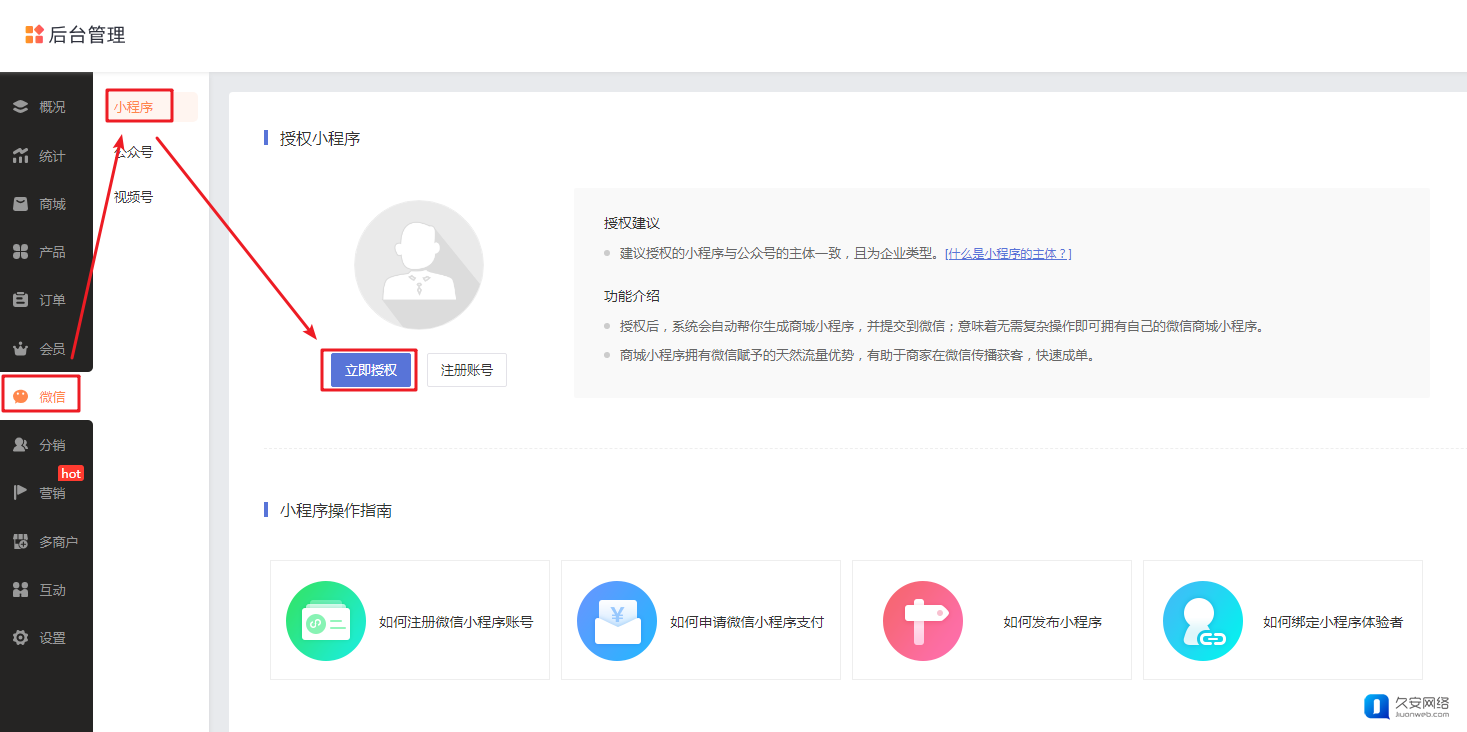Click the 概况 overview sidebar icon

[x=20, y=107]
